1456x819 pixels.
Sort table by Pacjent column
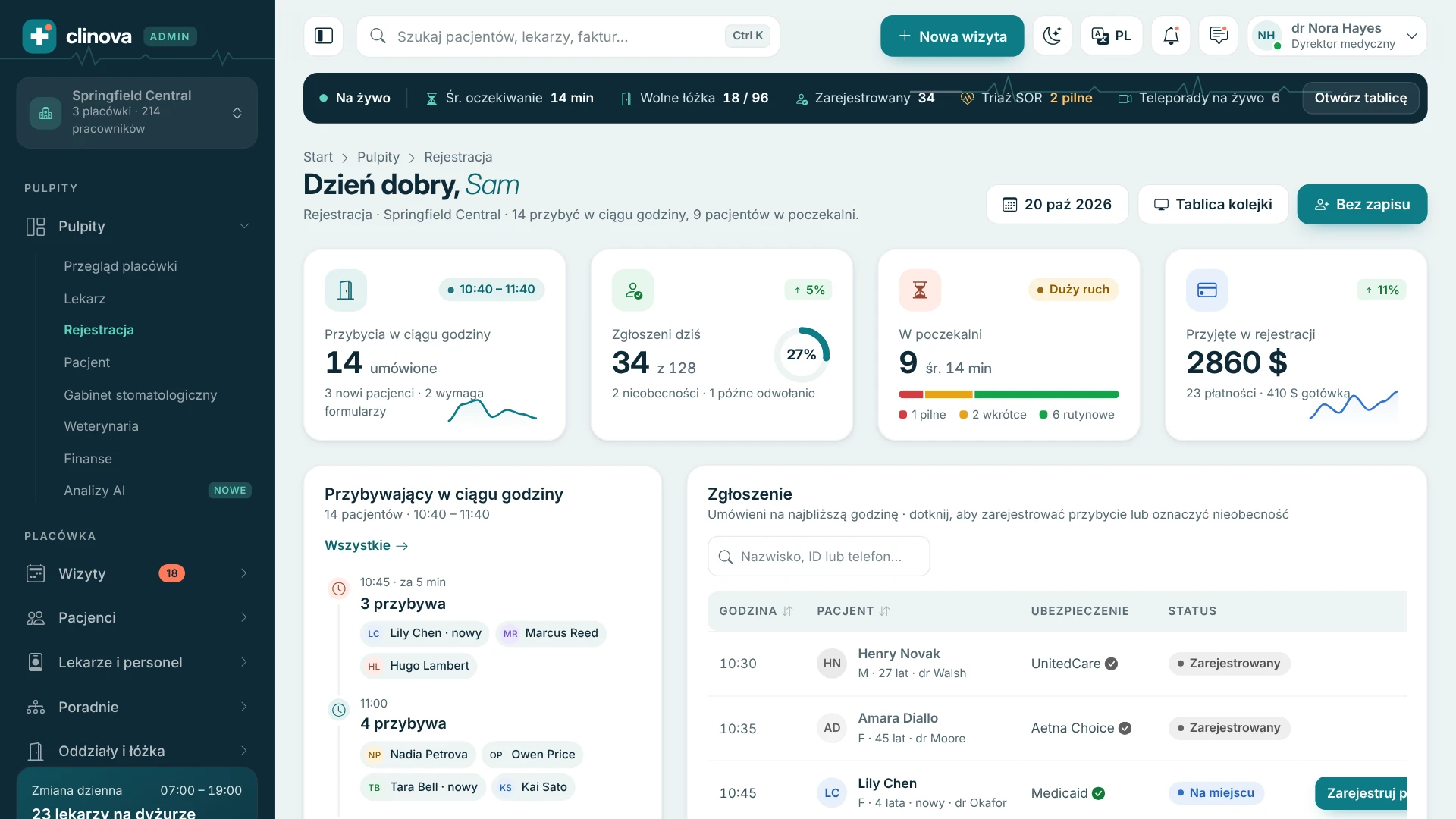click(853, 611)
